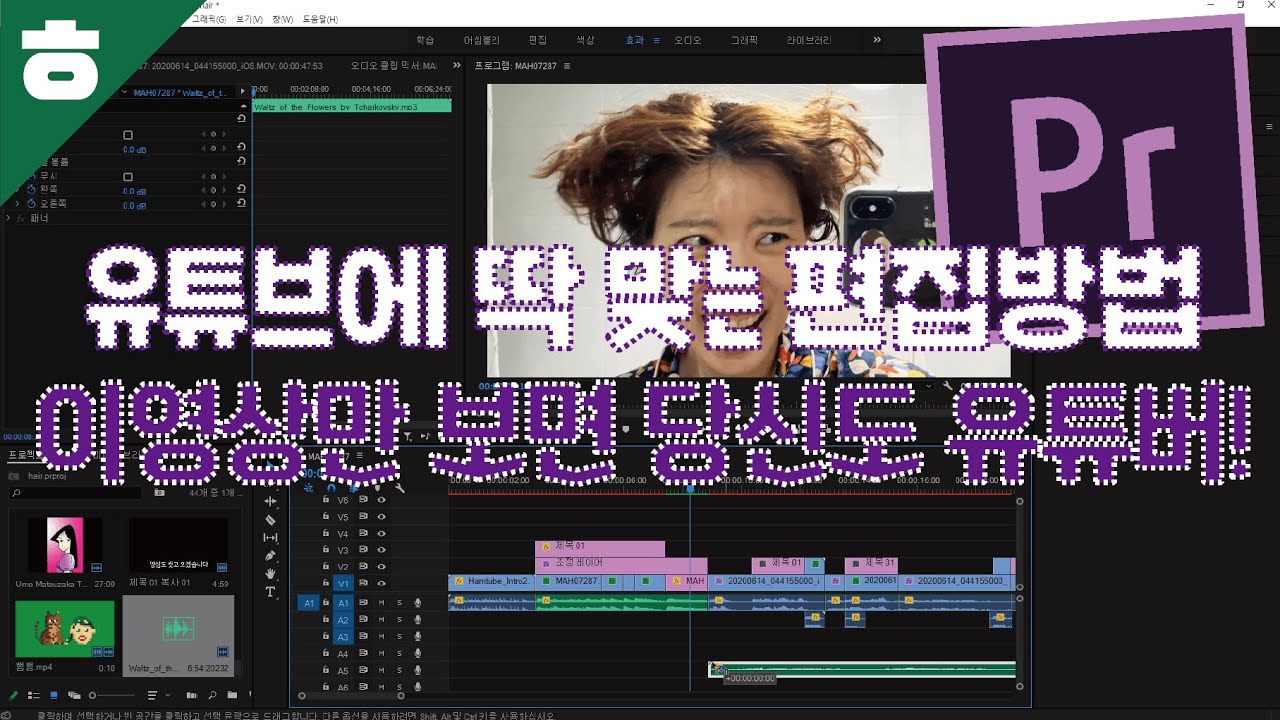This screenshot has width=1280, height=720.
Task: Toggle stopwatch animation for 왼쪽
Action: (31, 189)
